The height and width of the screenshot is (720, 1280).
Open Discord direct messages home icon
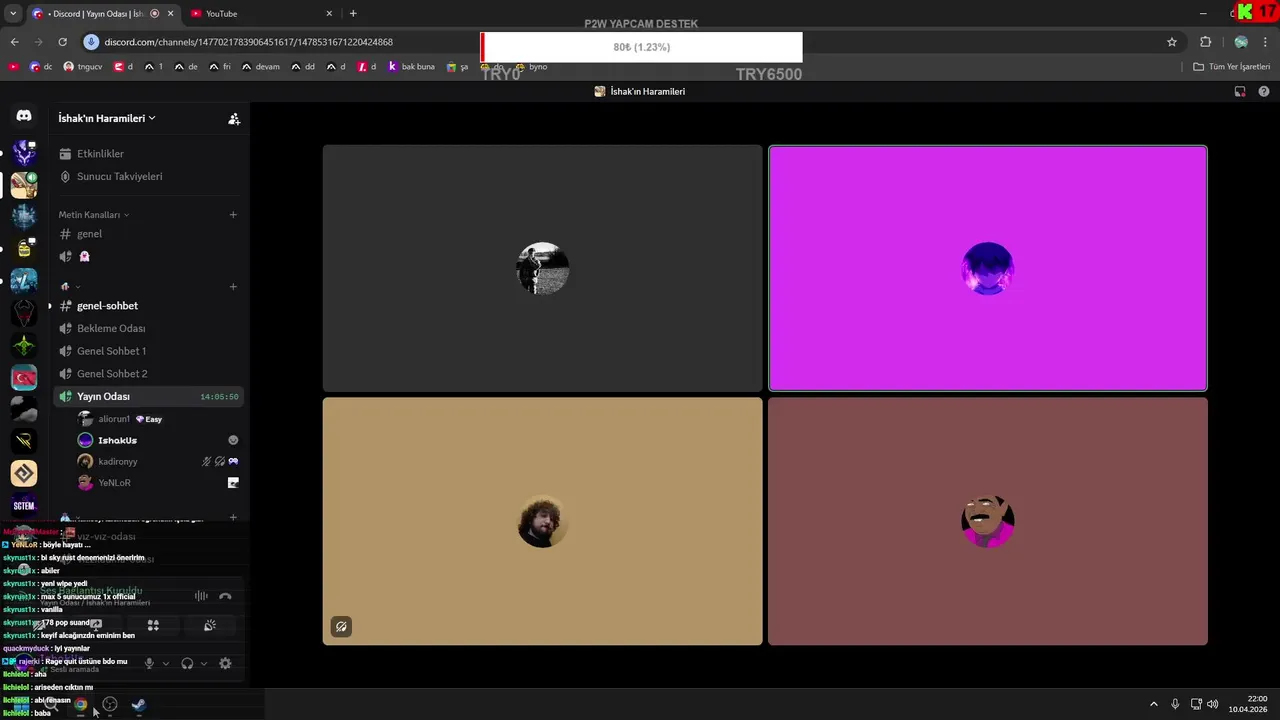pos(24,117)
